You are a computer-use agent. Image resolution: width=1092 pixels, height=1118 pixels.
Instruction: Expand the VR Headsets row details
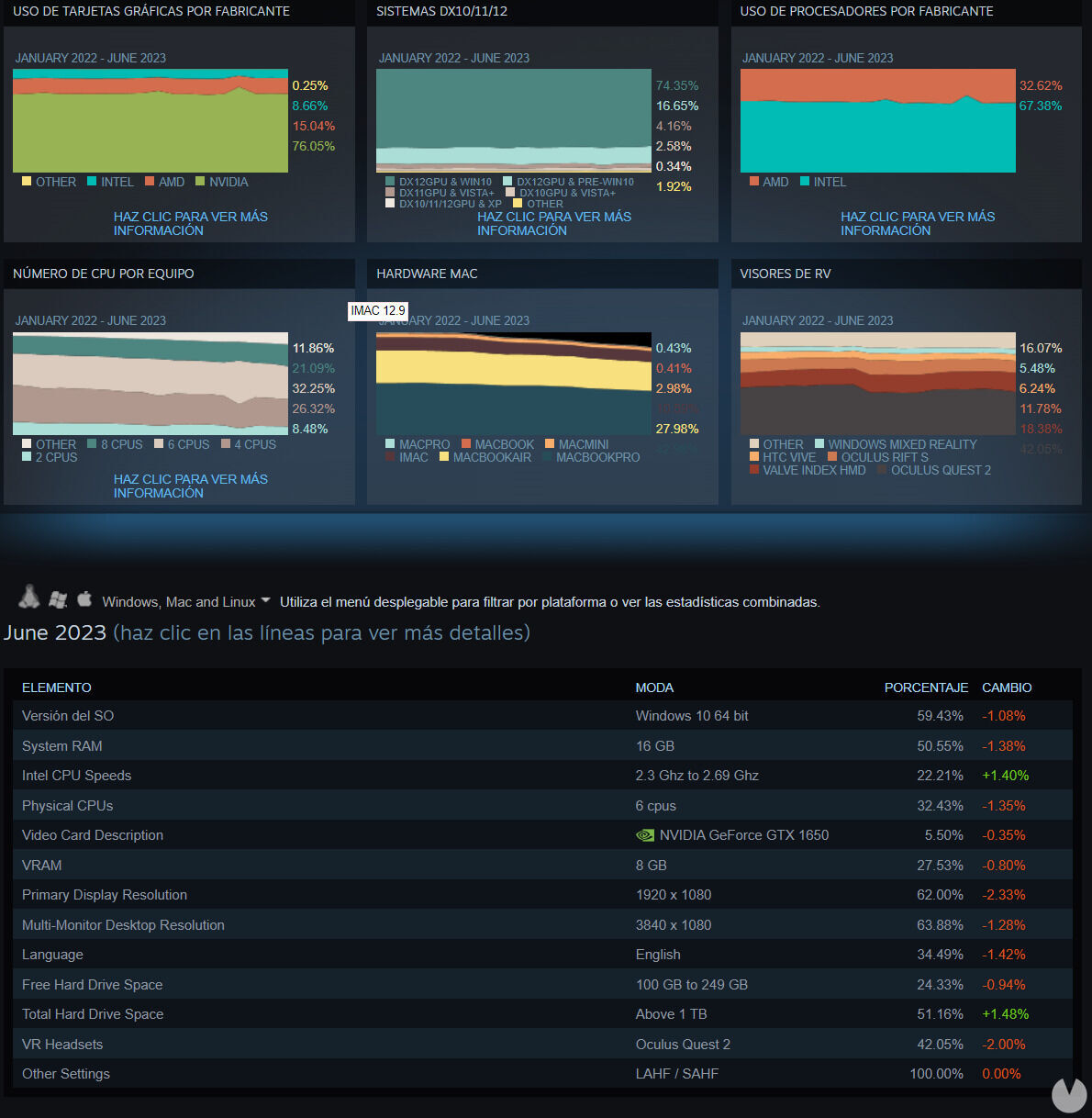[62, 1045]
